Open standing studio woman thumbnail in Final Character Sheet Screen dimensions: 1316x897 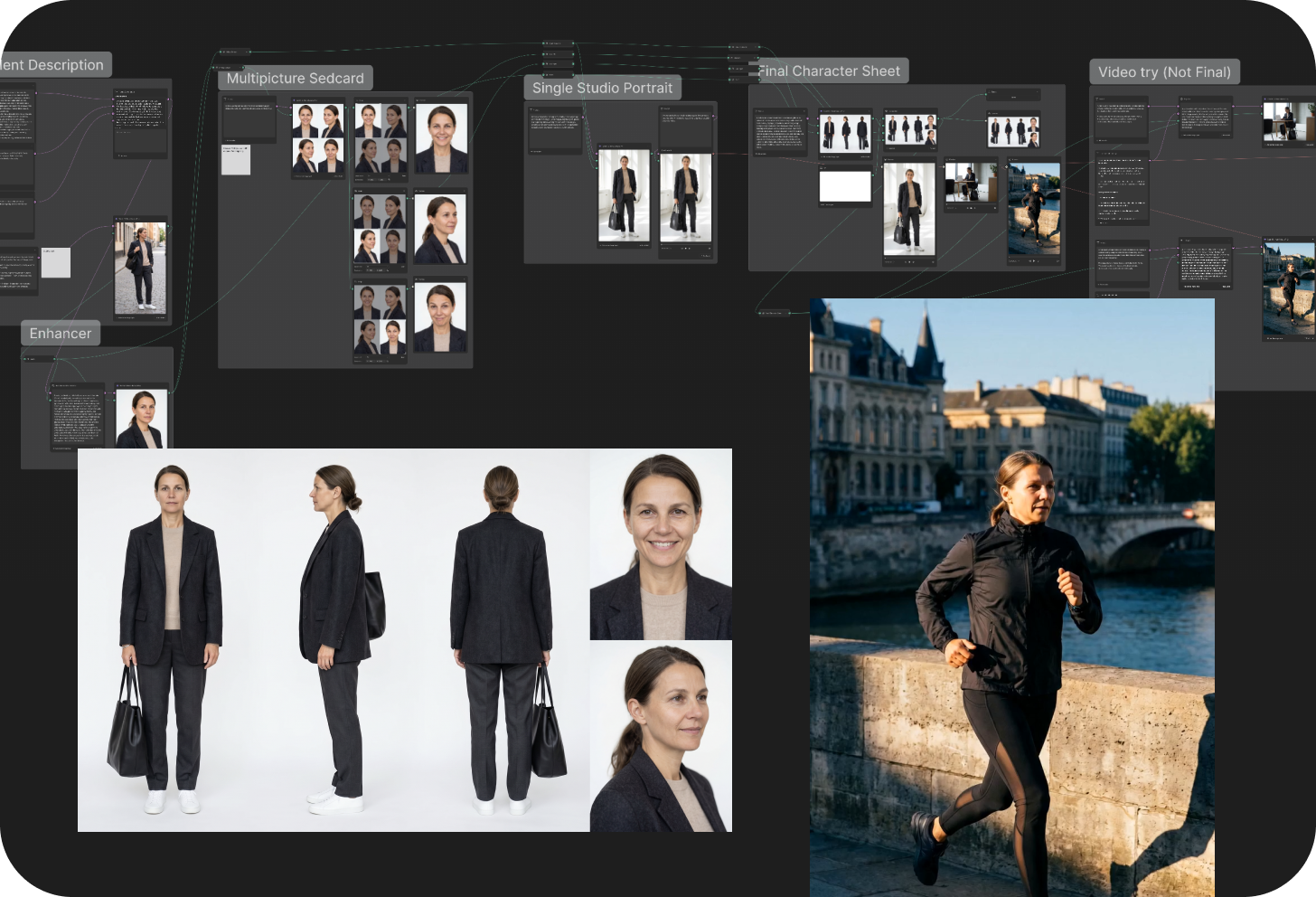click(909, 210)
